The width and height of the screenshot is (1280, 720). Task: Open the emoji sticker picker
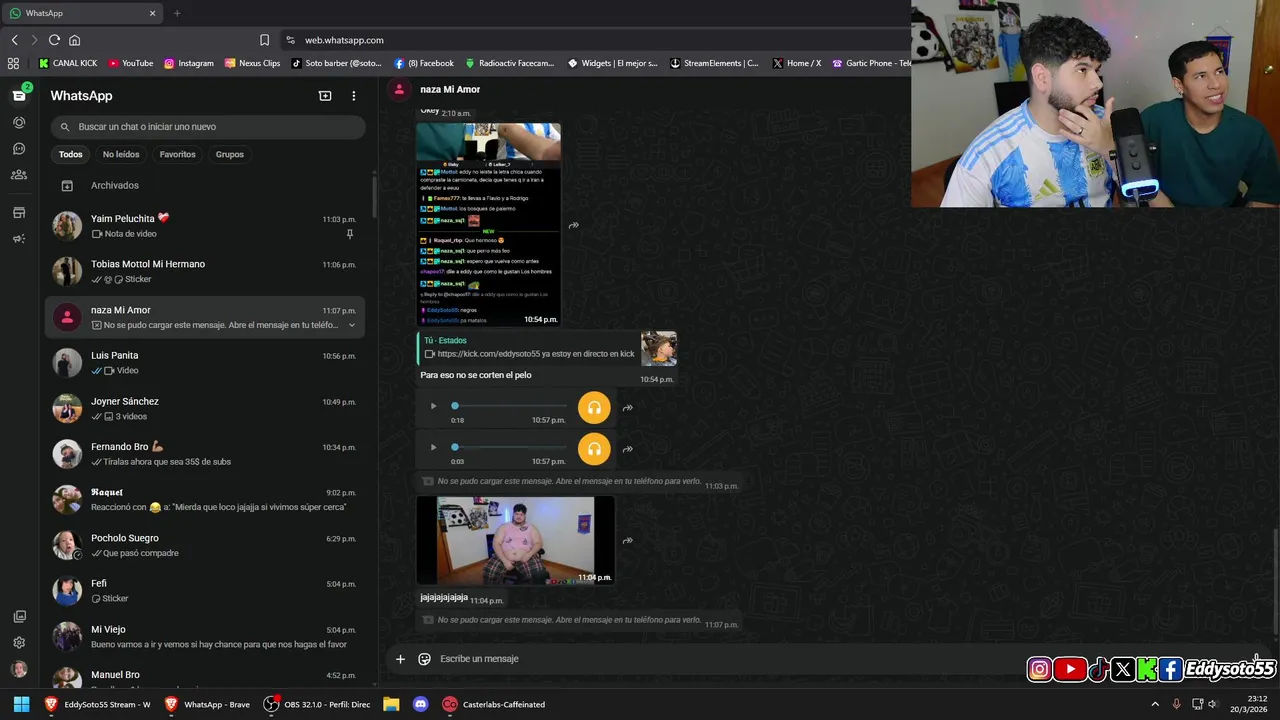(424, 659)
